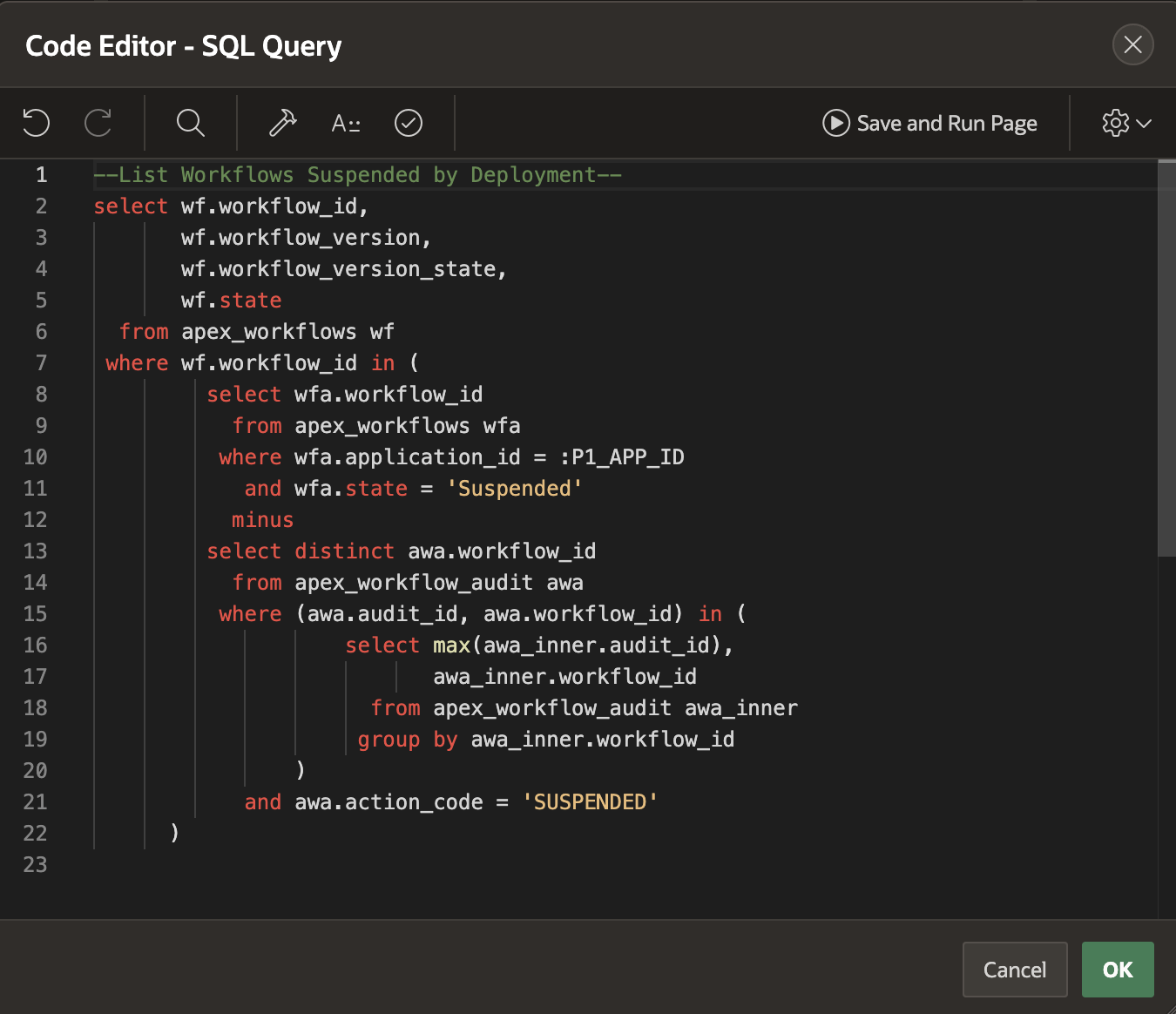Click the Cancel button
Screen dimensions: 1176x1014
(x=1015, y=970)
